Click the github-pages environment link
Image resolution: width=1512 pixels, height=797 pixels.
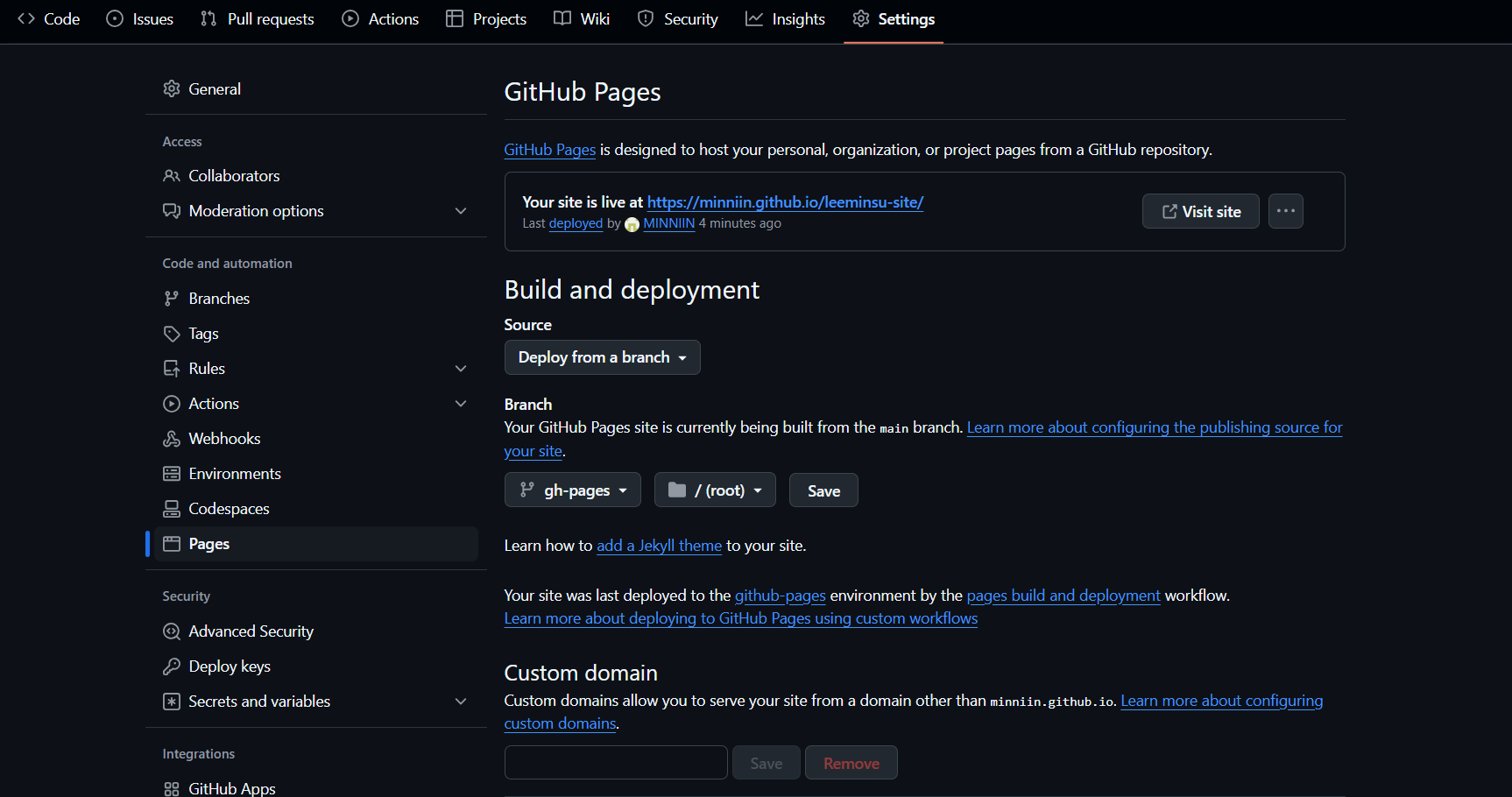point(780,596)
